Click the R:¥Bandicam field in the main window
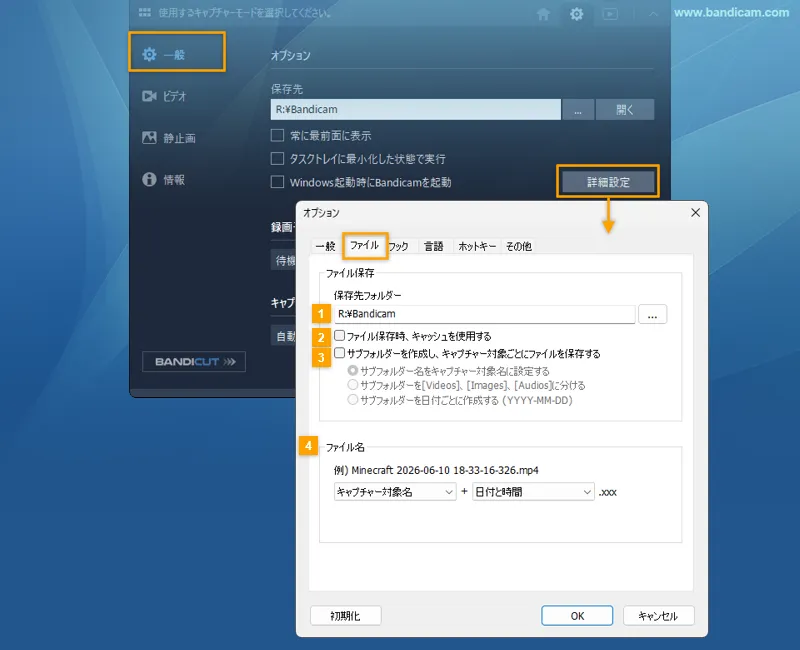 (x=415, y=110)
